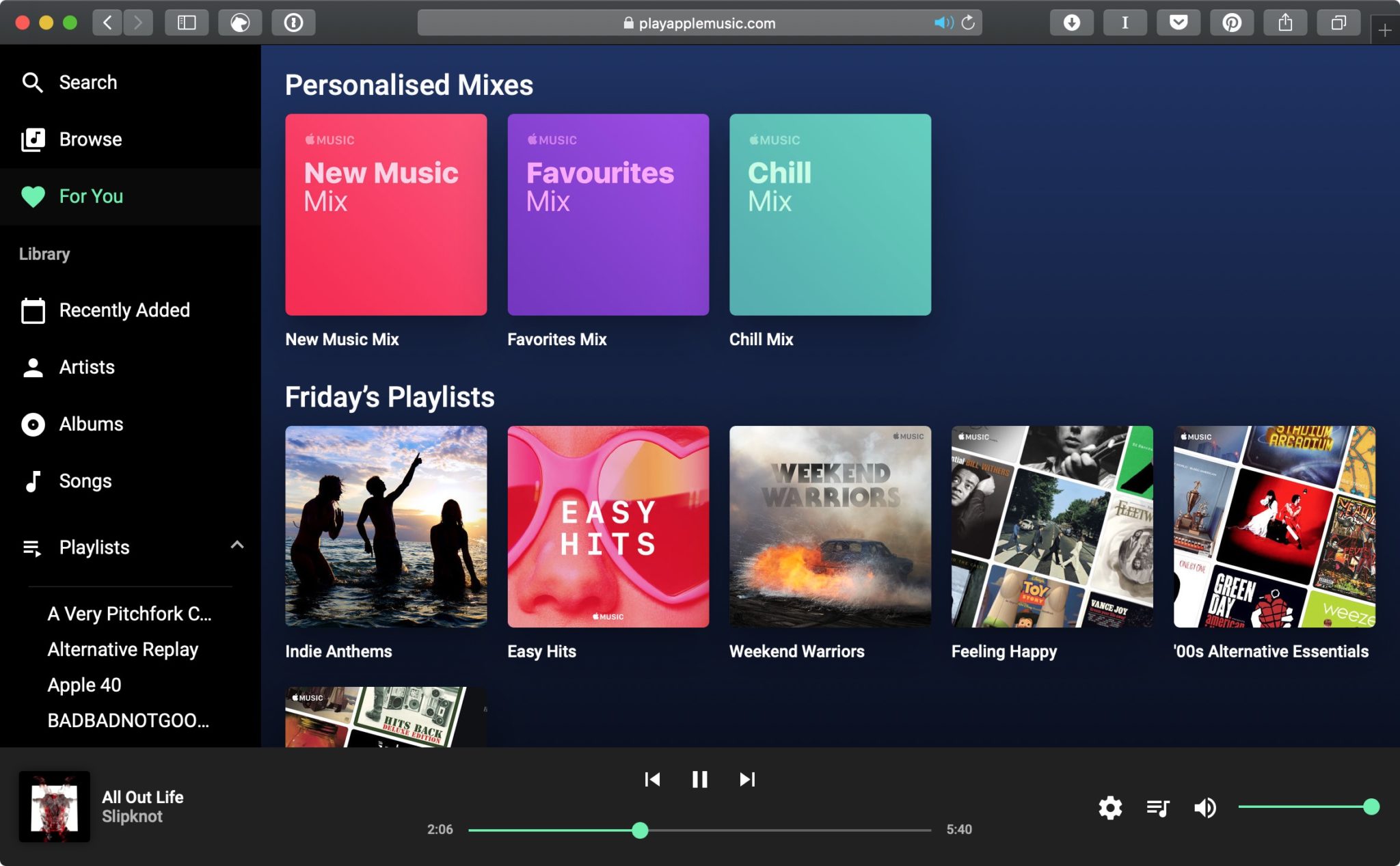Image resolution: width=1400 pixels, height=866 pixels.
Task: Click the Search magnifier icon in sidebar
Action: coord(32,83)
